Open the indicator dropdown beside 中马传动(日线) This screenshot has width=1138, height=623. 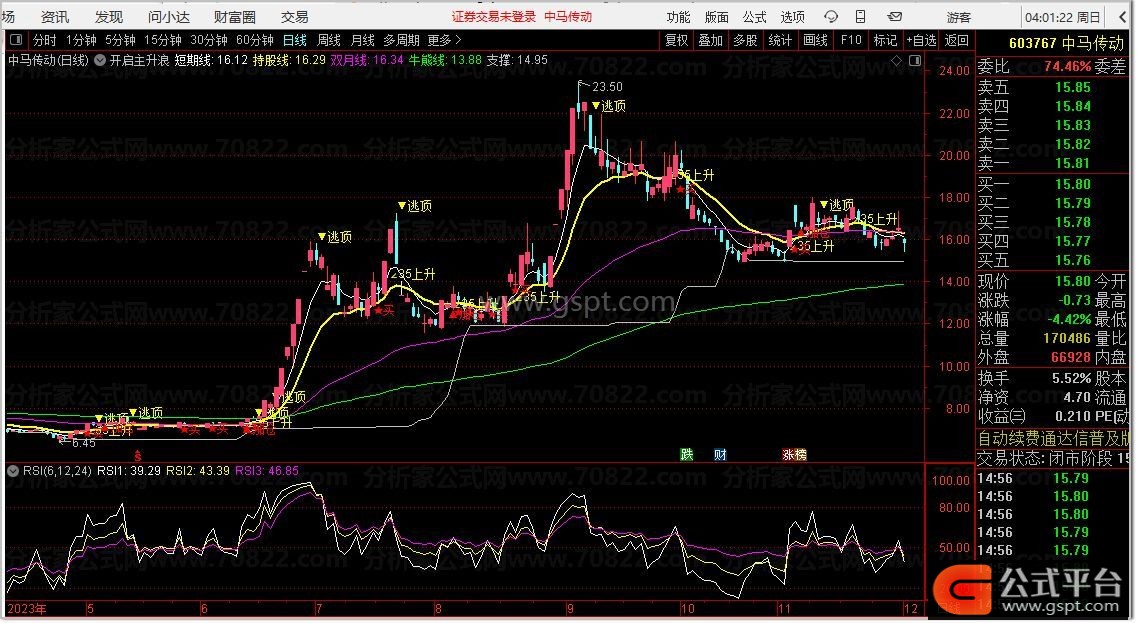click(x=99, y=60)
